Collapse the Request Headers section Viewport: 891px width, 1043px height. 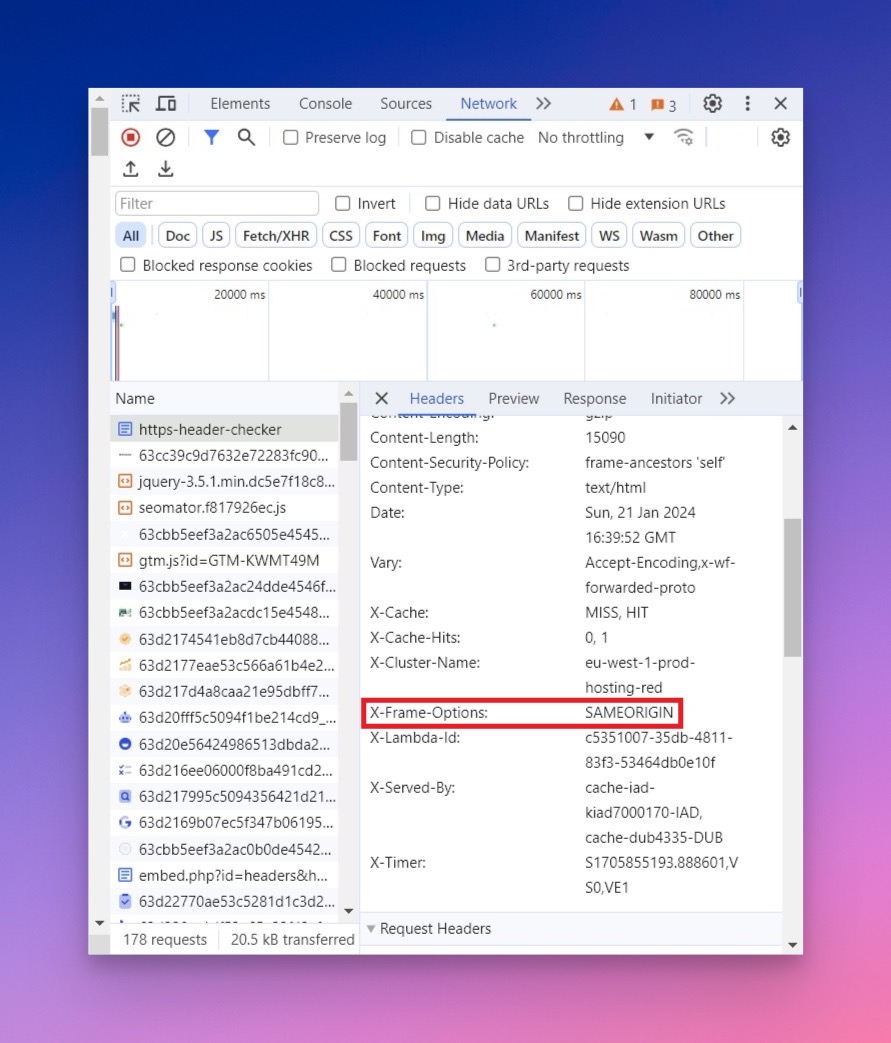click(x=372, y=929)
